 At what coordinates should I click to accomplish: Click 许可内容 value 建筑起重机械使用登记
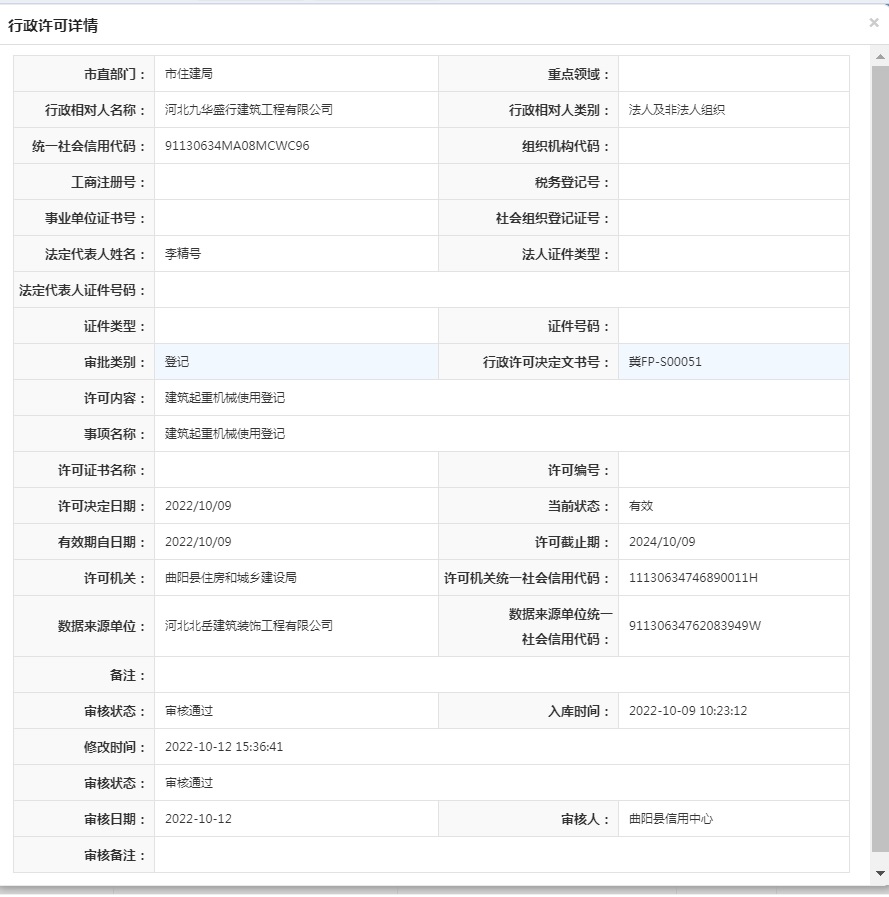point(225,398)
